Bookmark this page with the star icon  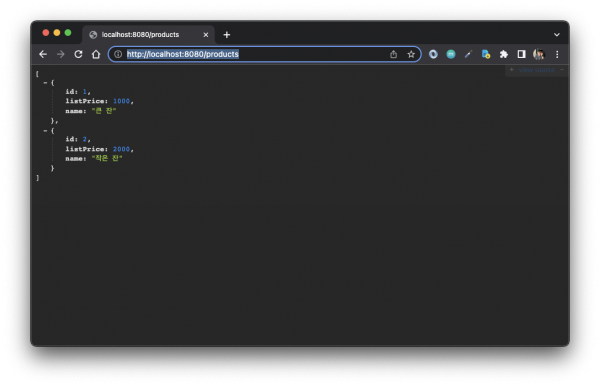[411, 54]
